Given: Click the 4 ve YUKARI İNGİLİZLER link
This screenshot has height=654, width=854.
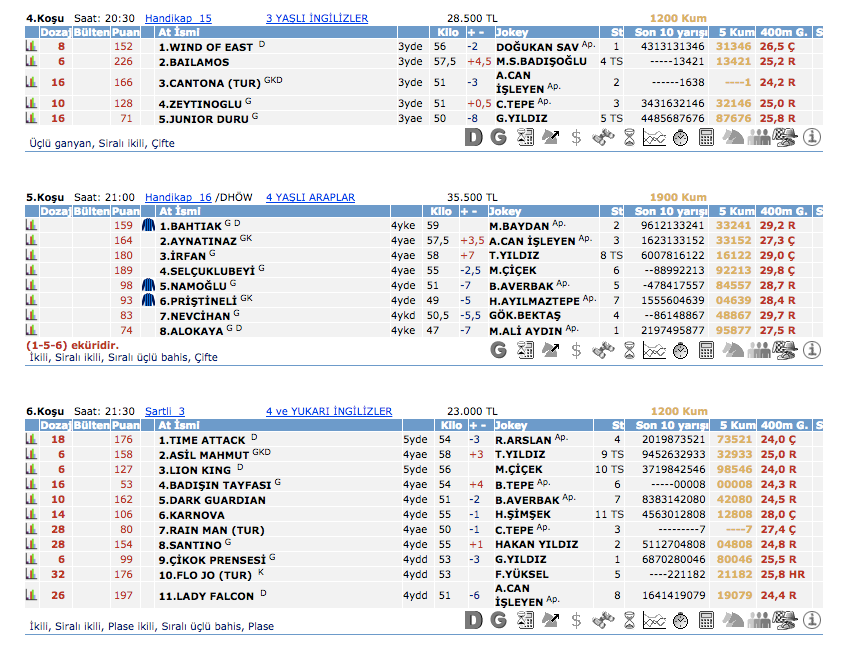Looking at the screenshot, I should click(x=329, y=411).
